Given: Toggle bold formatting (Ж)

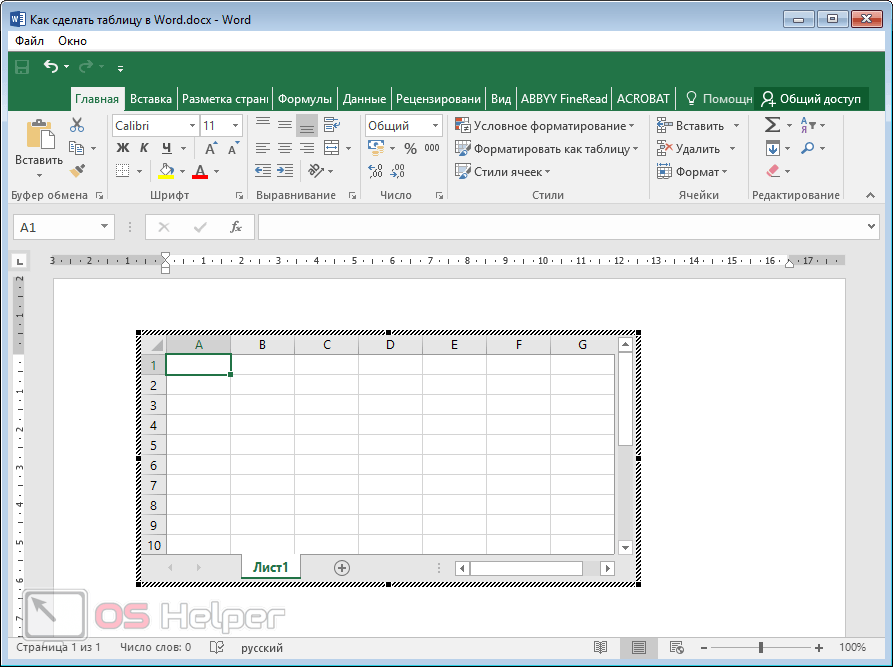Looking at the screenshot, I should click(x=123, y=148).
